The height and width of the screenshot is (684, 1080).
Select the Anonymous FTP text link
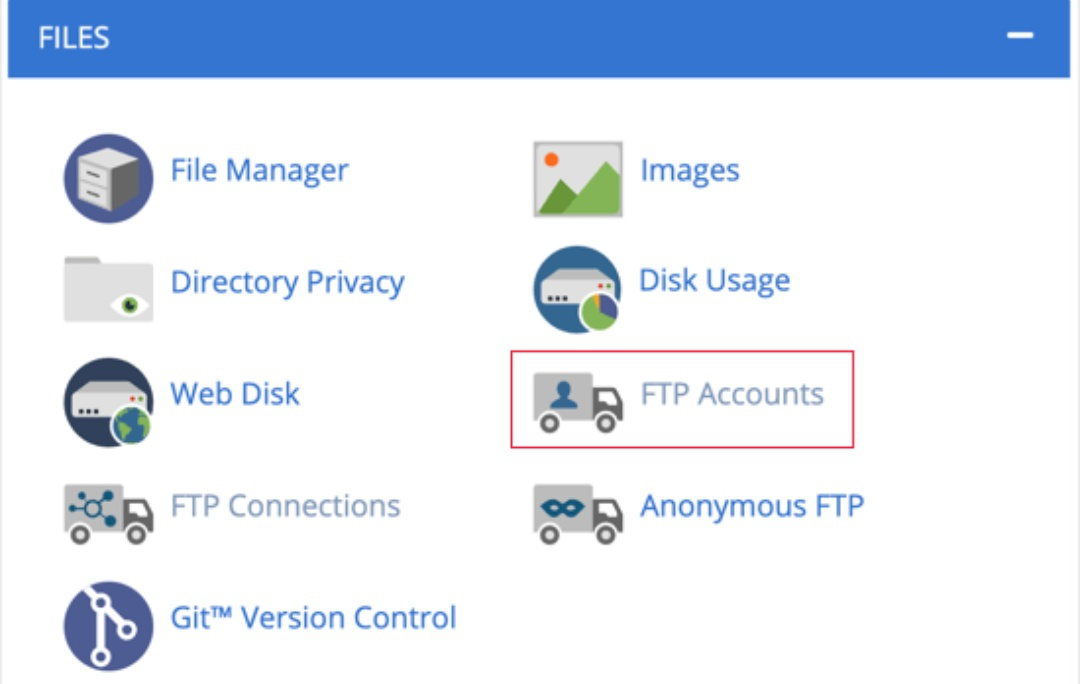coord(751,505)
